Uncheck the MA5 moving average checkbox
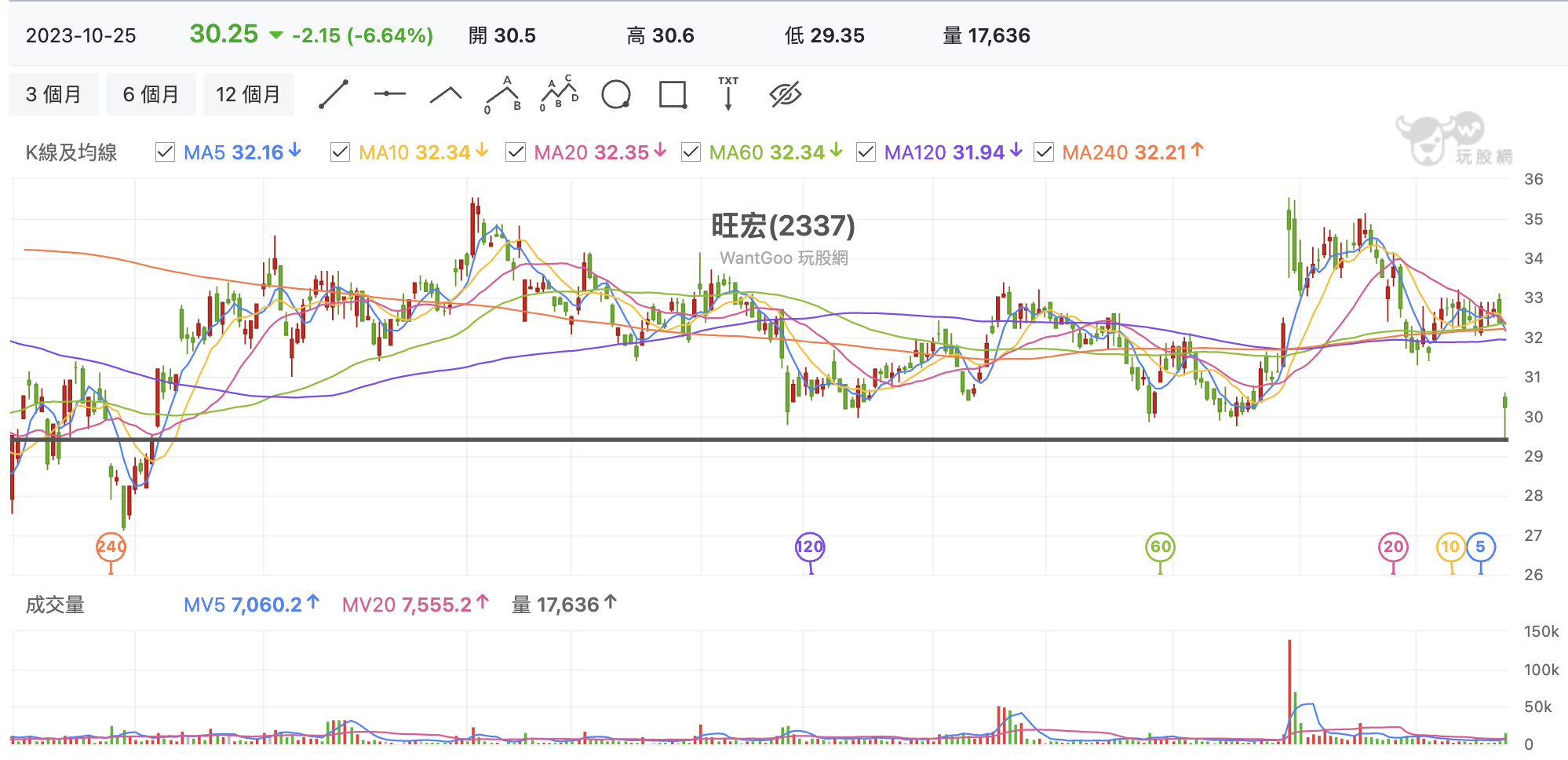Viewport: 1568px width, 760px height. [x=165, y=152]
